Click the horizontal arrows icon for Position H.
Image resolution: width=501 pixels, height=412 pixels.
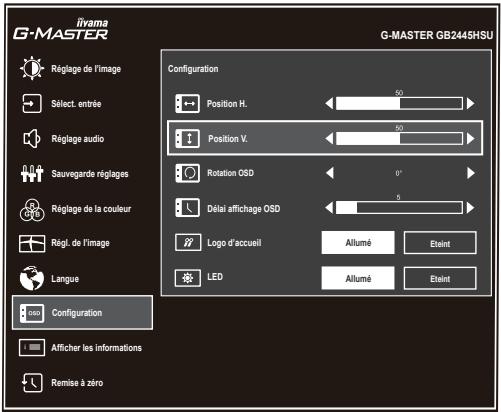(187, 104)
